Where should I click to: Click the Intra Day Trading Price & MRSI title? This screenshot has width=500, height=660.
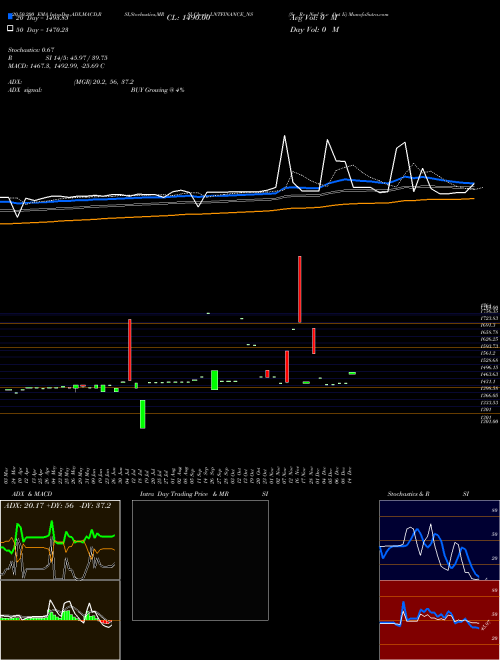[x=204, y=494]
